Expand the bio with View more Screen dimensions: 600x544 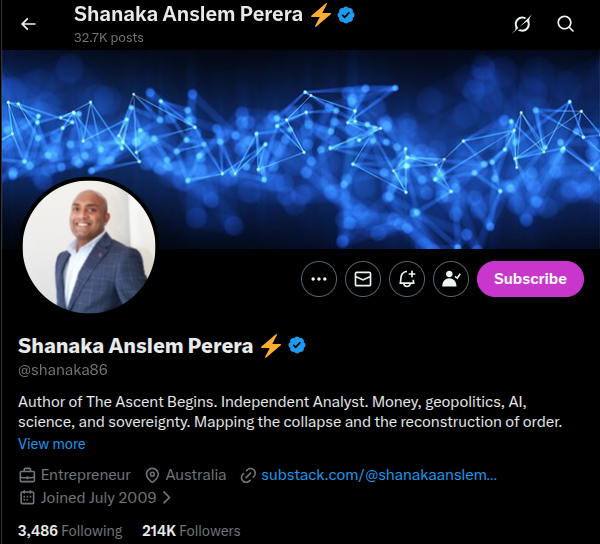[52, 444]
